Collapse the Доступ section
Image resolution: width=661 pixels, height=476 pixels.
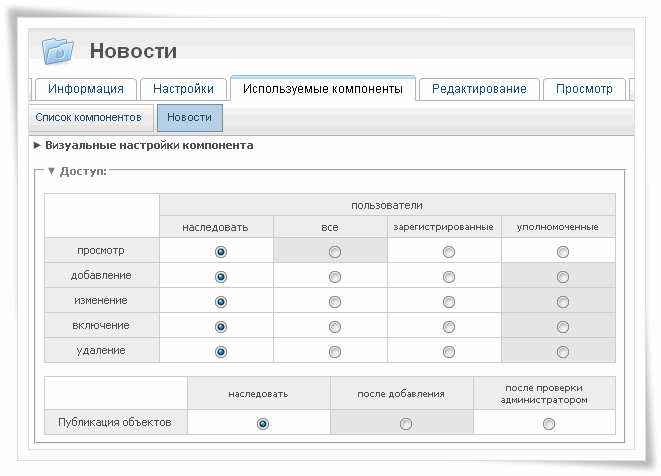tap(78, 171)
